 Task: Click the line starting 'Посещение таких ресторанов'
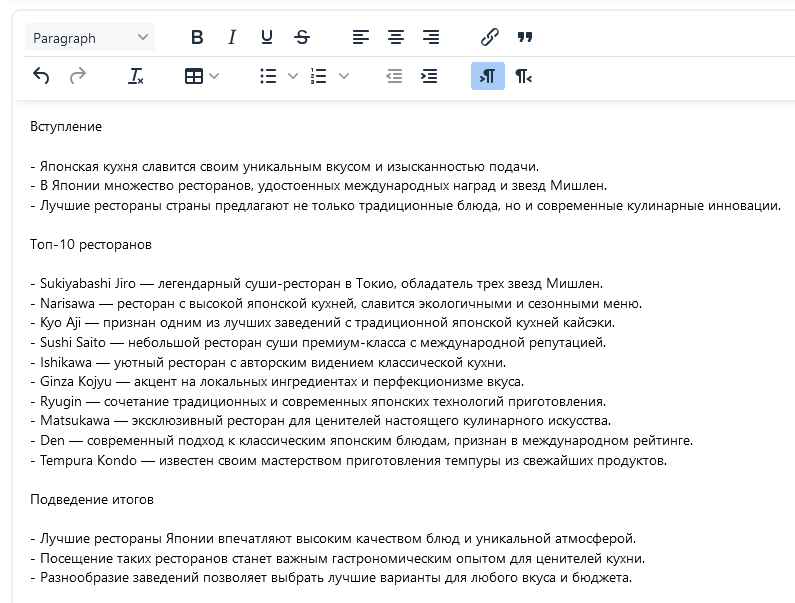(338, 558)
